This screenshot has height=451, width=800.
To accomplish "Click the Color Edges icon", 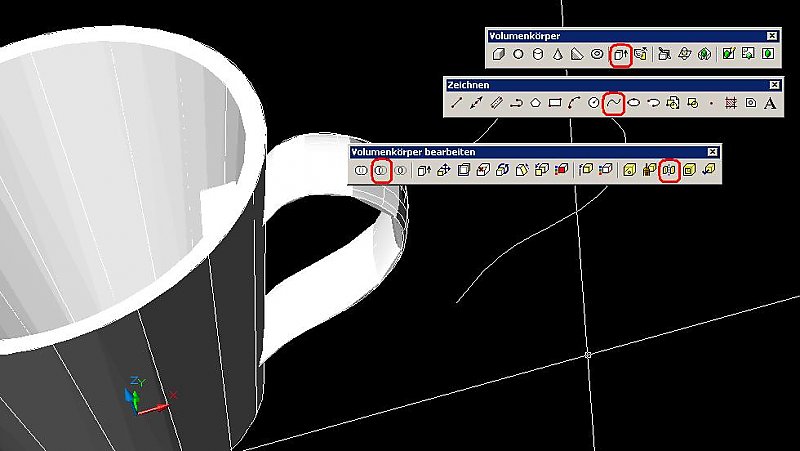I will click(606, 170).
